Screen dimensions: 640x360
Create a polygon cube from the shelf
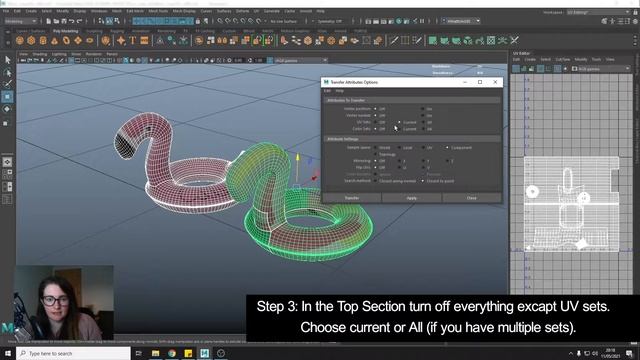pyautogui.click(x=31, y=40)
